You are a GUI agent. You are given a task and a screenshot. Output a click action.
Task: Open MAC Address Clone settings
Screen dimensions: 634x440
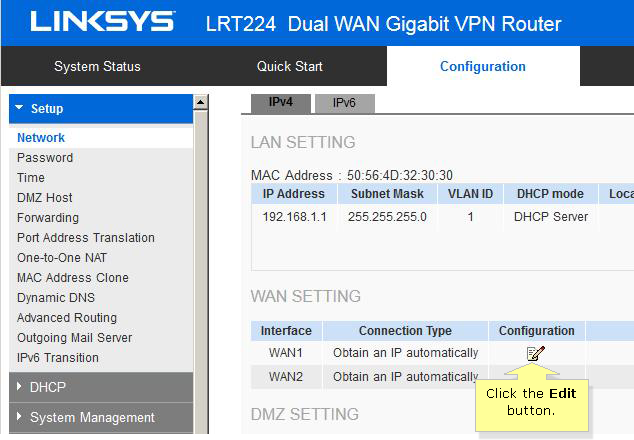[x=73, y=278]
